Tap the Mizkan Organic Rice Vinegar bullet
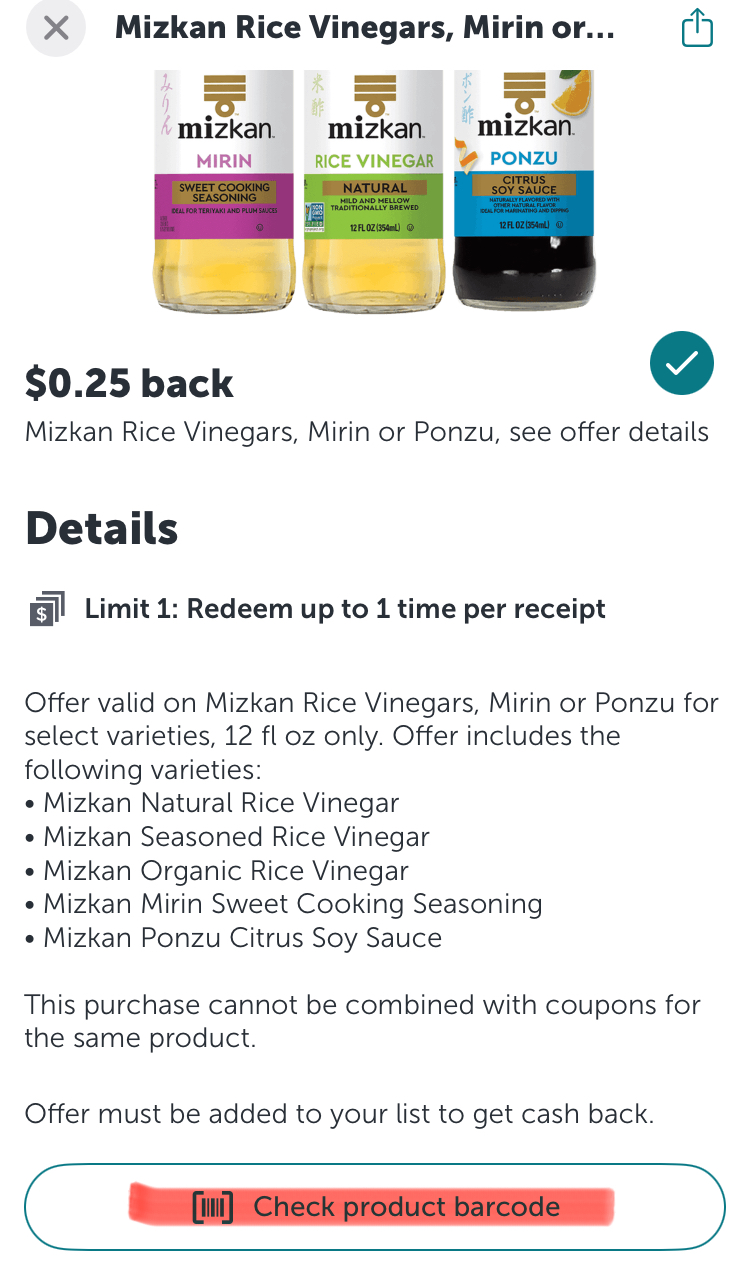This screenshot has width=750, height=1276. point(225,870)
